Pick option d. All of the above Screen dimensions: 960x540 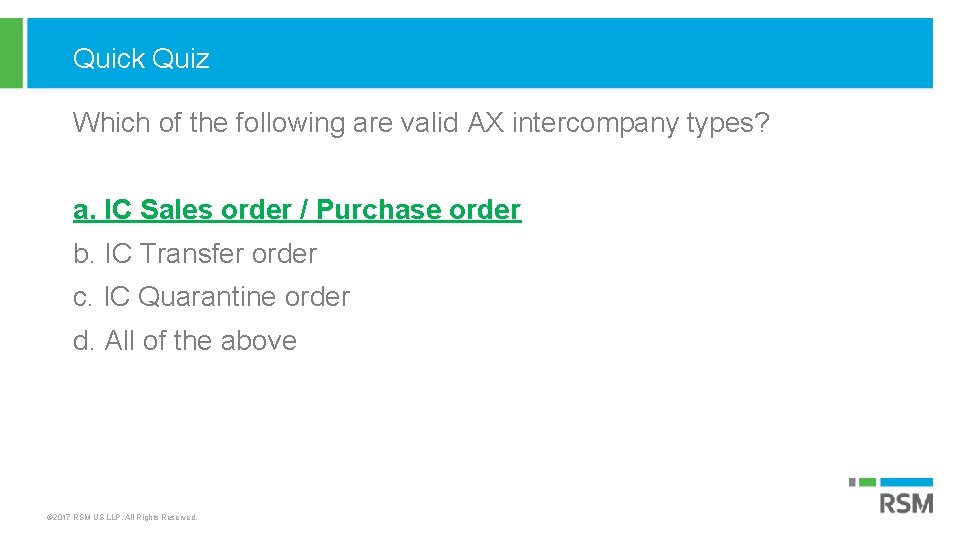[x=185, y=340]
